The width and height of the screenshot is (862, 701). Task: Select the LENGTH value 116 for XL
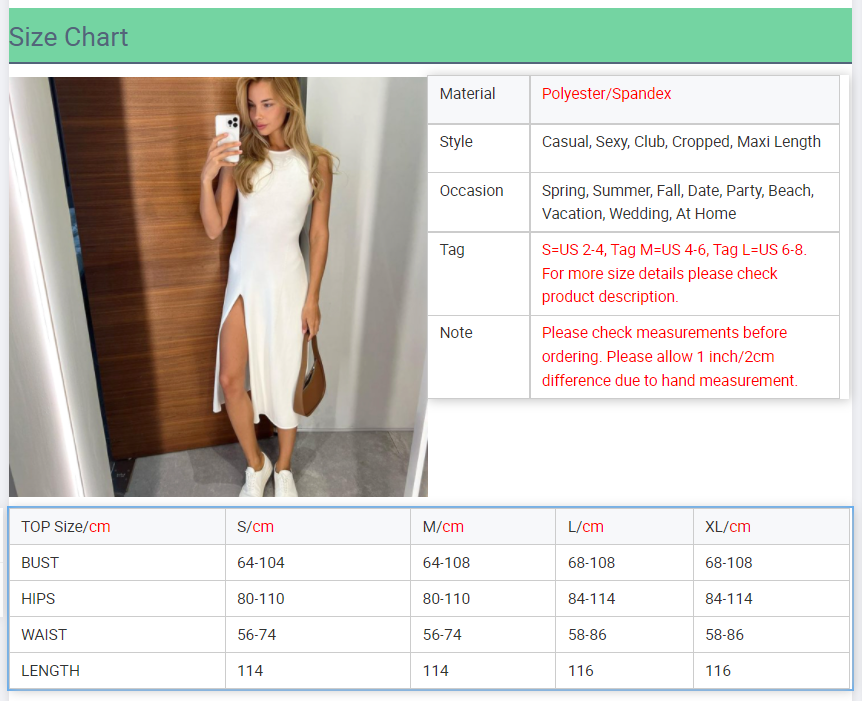[x=718, y=671]
